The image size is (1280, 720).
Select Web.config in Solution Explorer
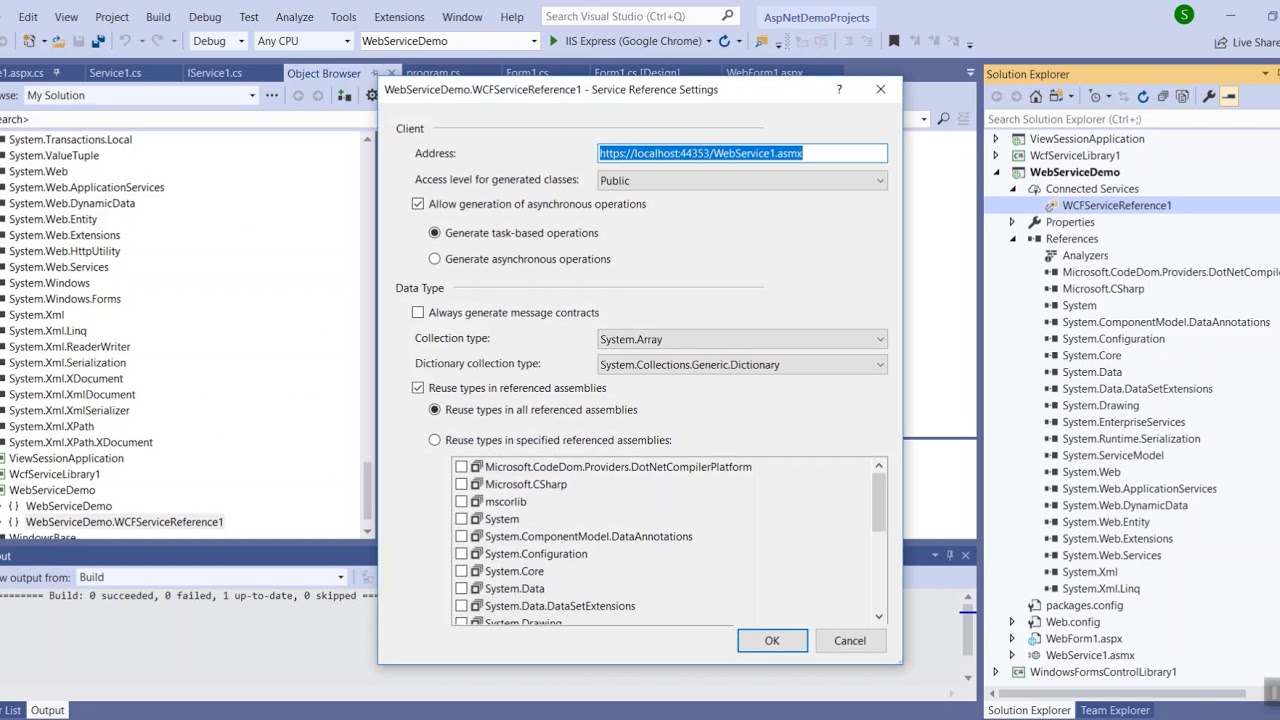1072,622
